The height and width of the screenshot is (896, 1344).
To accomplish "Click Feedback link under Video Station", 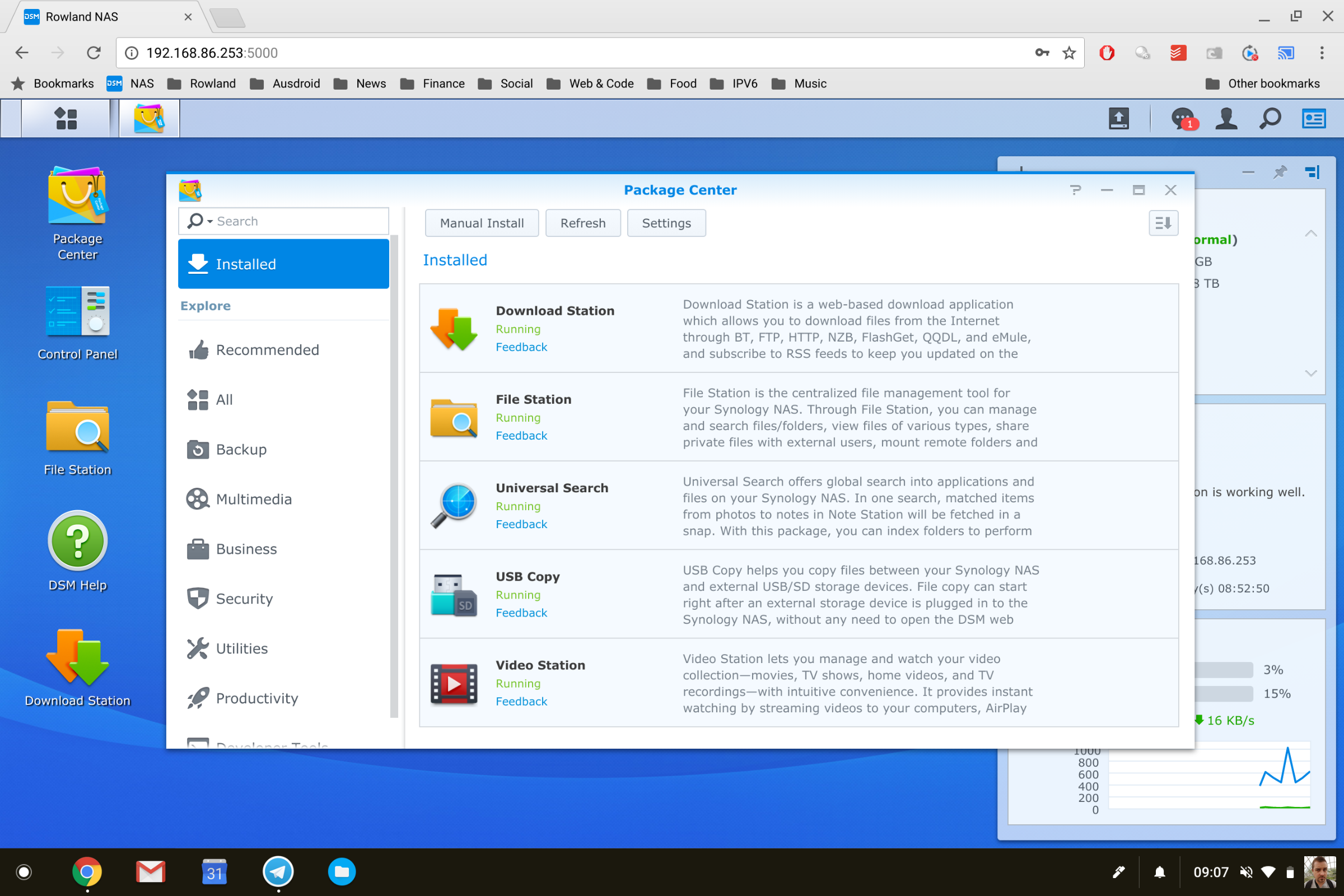I will 521,701.
